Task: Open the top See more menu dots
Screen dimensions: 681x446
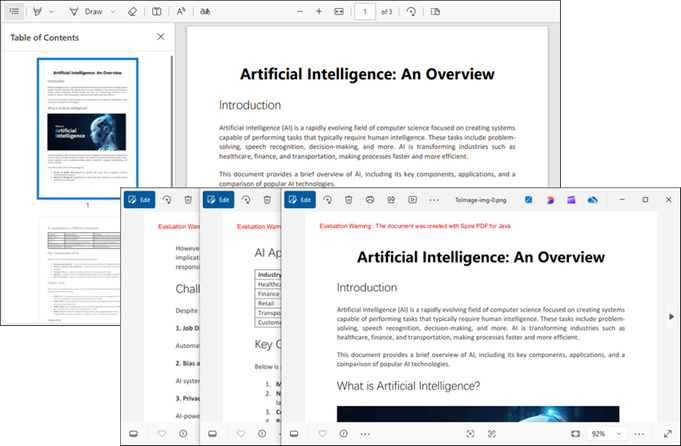Action: pyautogui.click(x=434, y=200)
